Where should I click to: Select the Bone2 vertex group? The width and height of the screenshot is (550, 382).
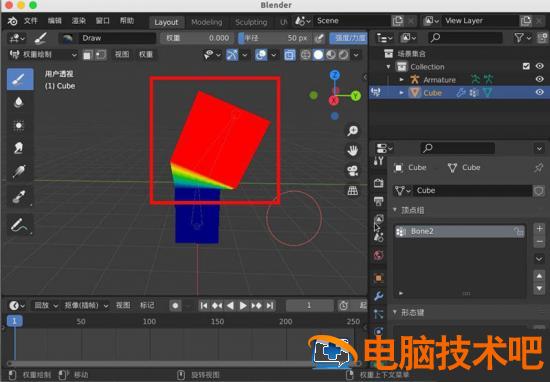pyautogui.click(x=460, y=232)
